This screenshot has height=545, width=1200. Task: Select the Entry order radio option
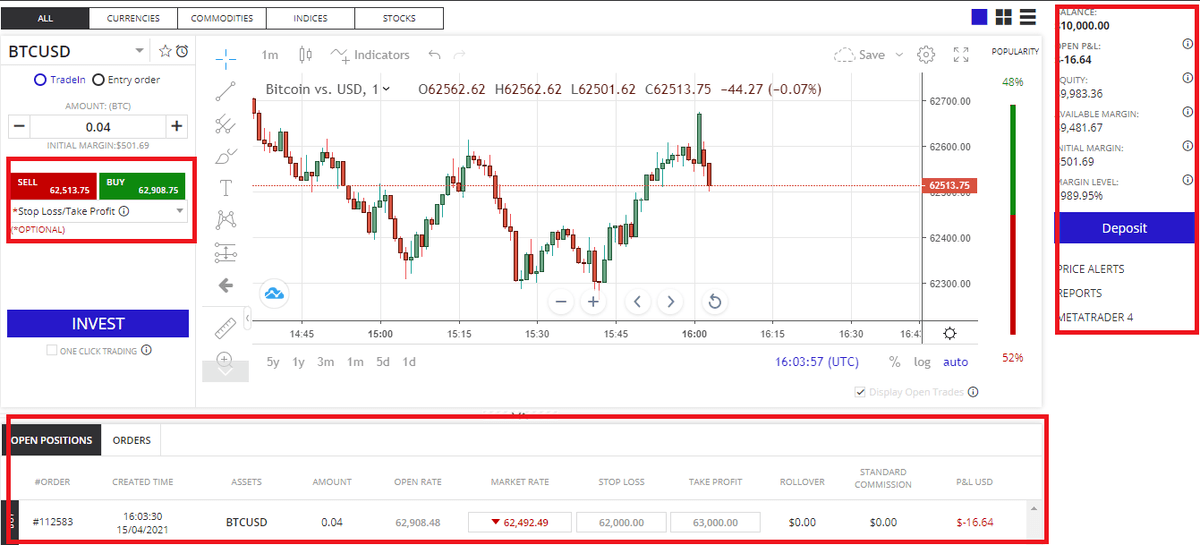click(99, 80)
